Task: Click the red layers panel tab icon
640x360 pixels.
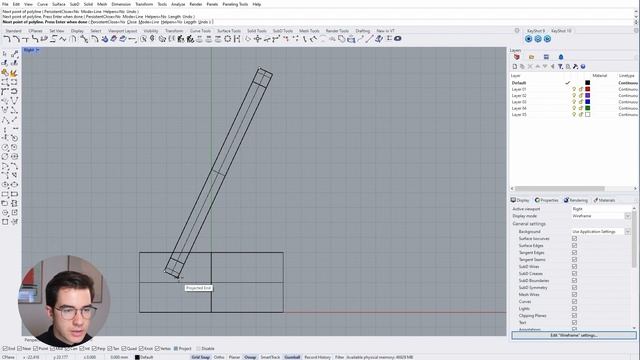Action: 517,57
